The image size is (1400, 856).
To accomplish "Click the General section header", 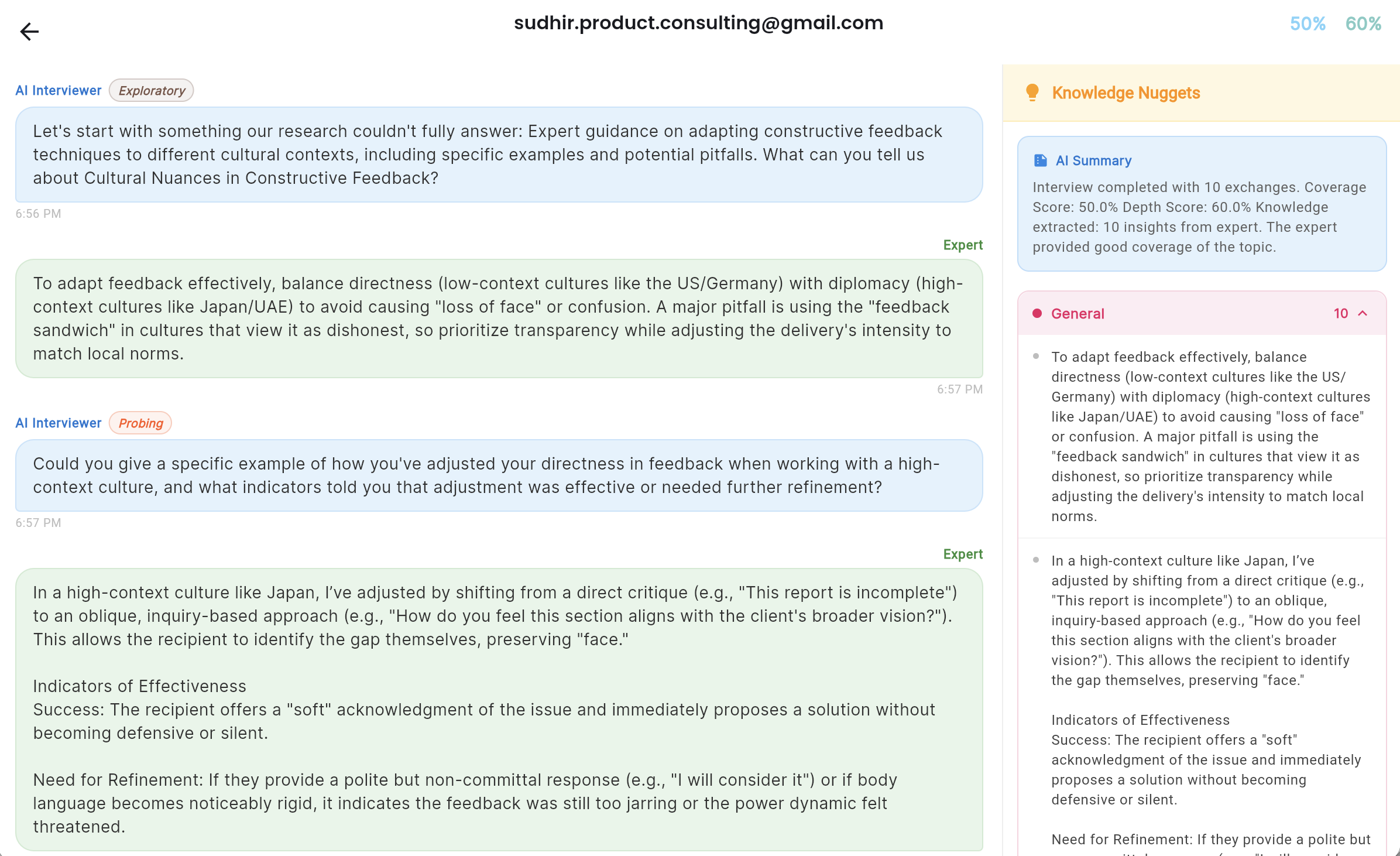I will coord(1077,313).
